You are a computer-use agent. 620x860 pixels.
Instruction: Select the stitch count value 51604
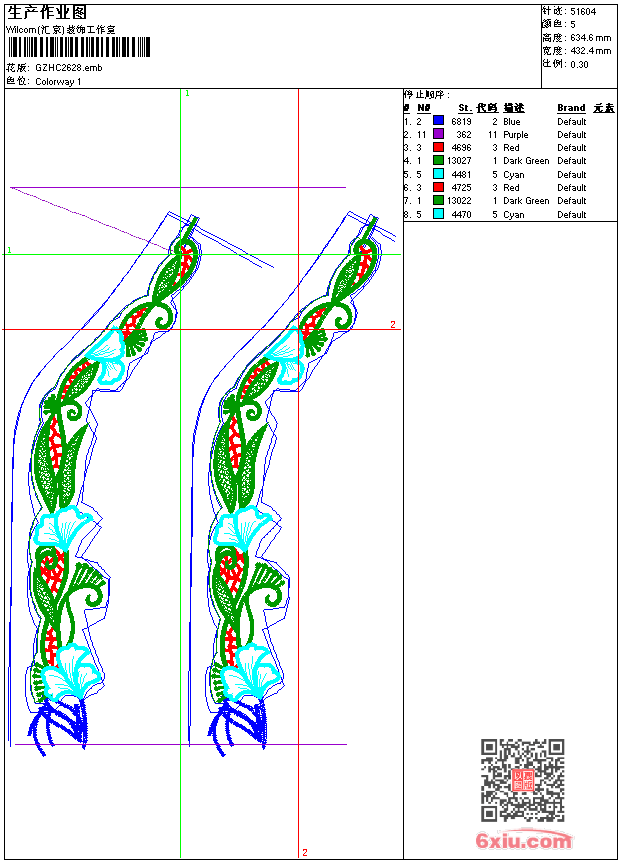click(x=583, y=12)
